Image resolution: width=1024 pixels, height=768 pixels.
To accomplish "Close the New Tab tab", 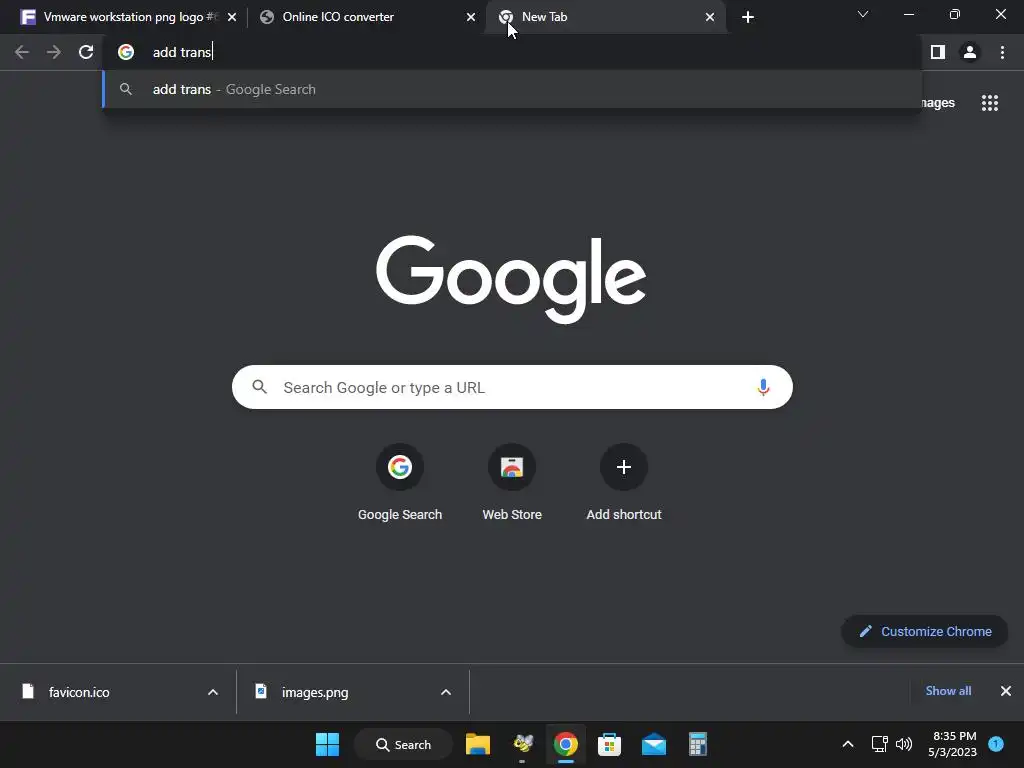I will [710, 17].
